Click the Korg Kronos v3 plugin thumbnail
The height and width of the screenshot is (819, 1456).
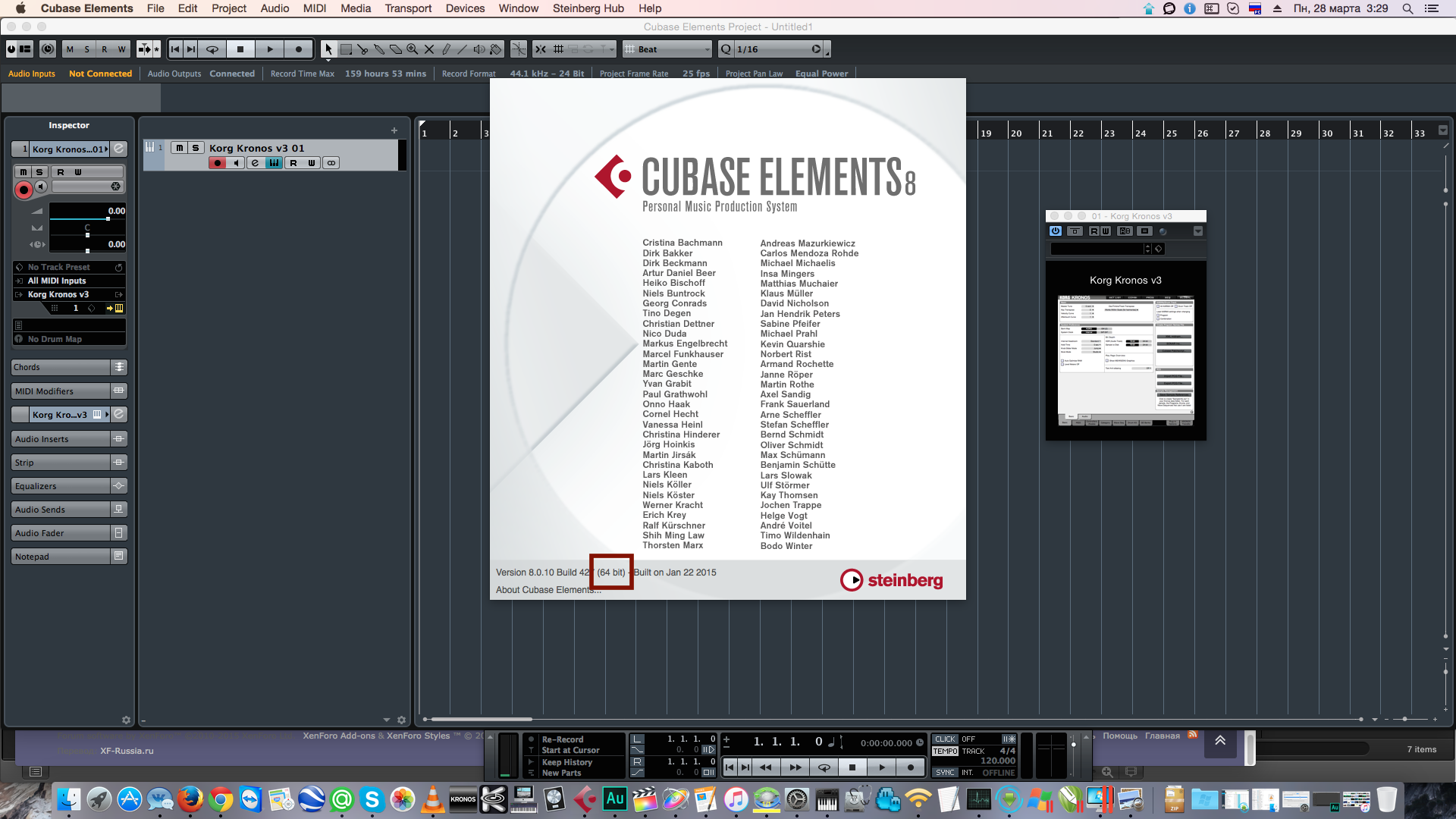coord(1125,359)
